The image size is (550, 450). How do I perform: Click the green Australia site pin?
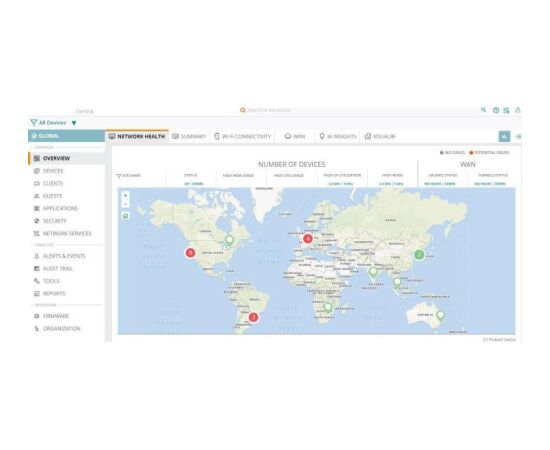tap(441, 316)
